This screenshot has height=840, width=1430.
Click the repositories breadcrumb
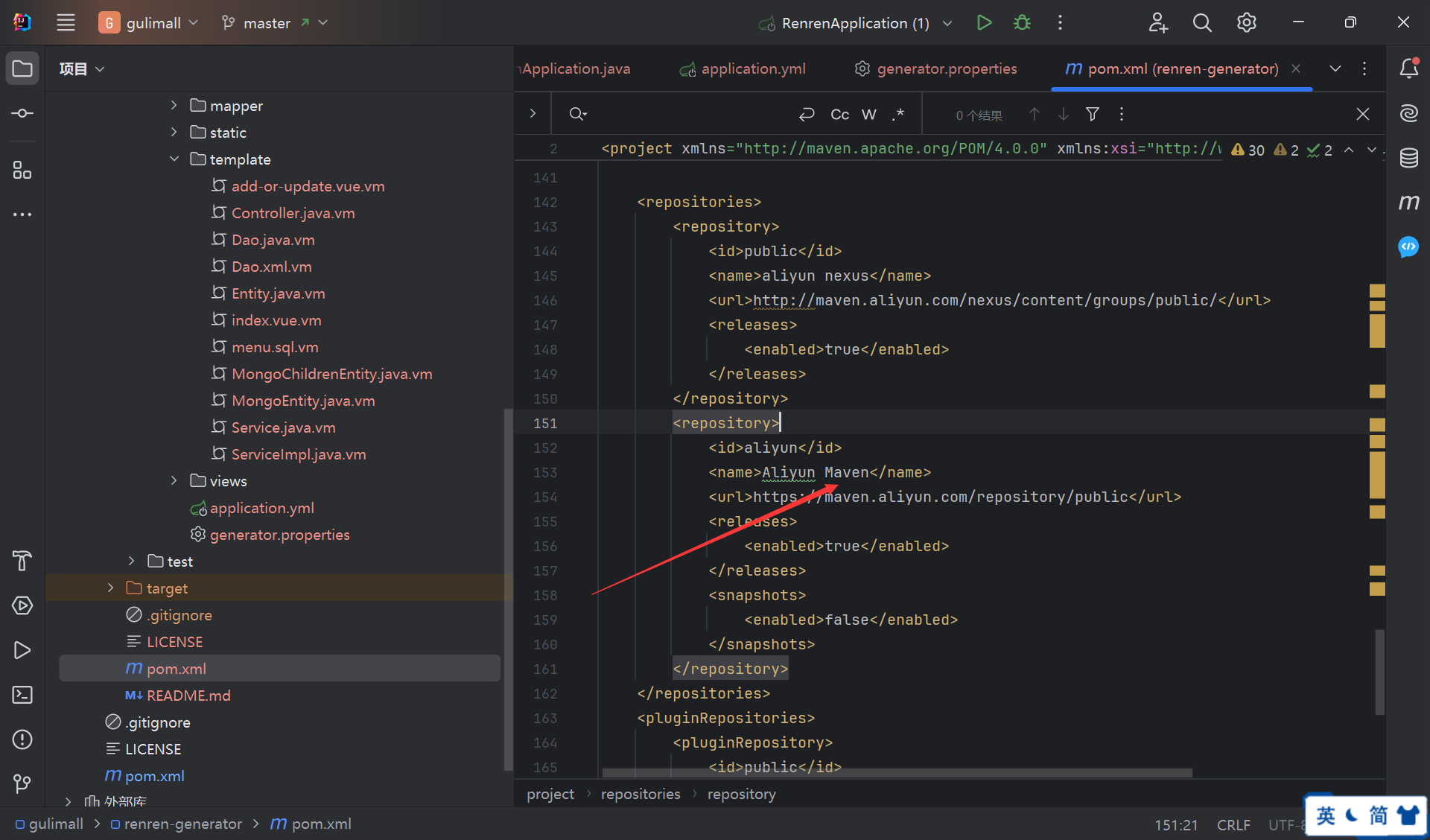coord(640,794)
